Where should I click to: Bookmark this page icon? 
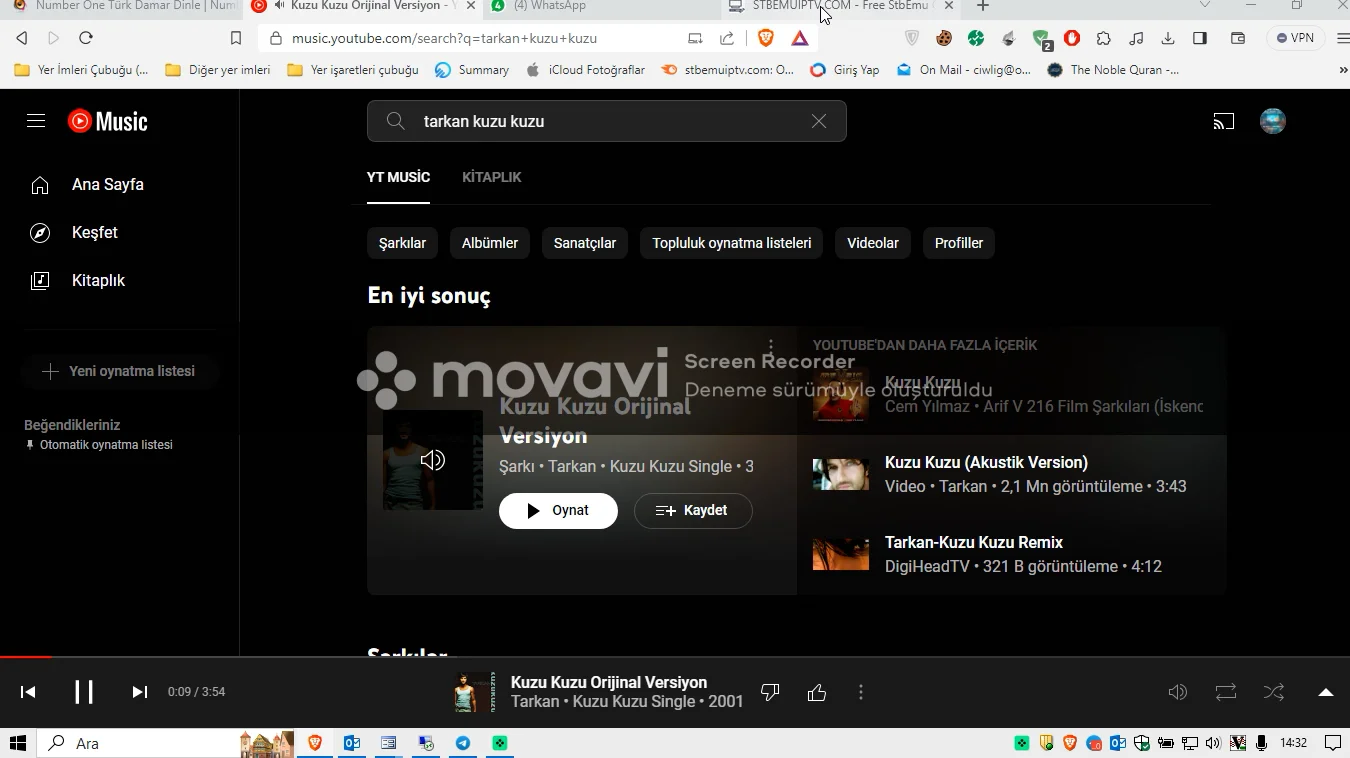(x=236, y=38)
